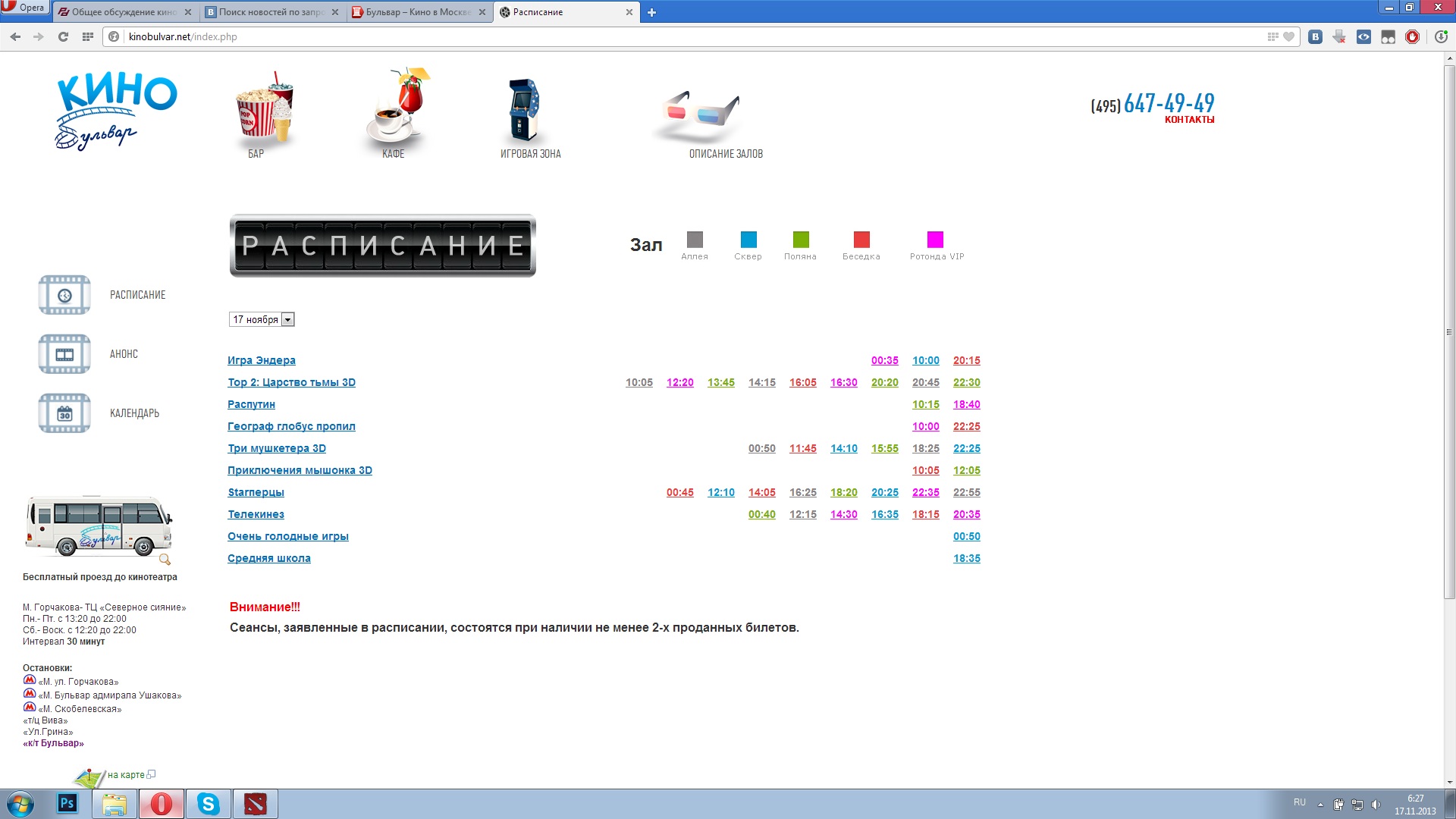Expand the 17 ноября date dropdown
Screen dimensions: 1456x819
pos(287,320)
